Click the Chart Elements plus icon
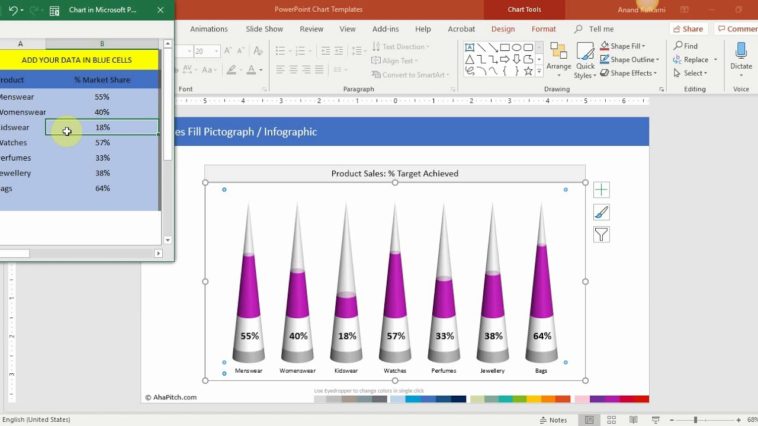This screenshot has width=758, height=426. [x=601, y=189]
